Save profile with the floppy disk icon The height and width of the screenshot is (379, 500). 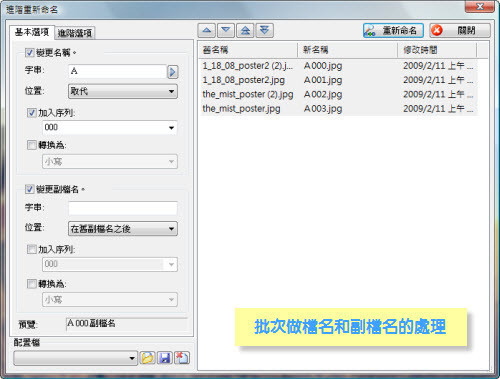click(165, 358)
